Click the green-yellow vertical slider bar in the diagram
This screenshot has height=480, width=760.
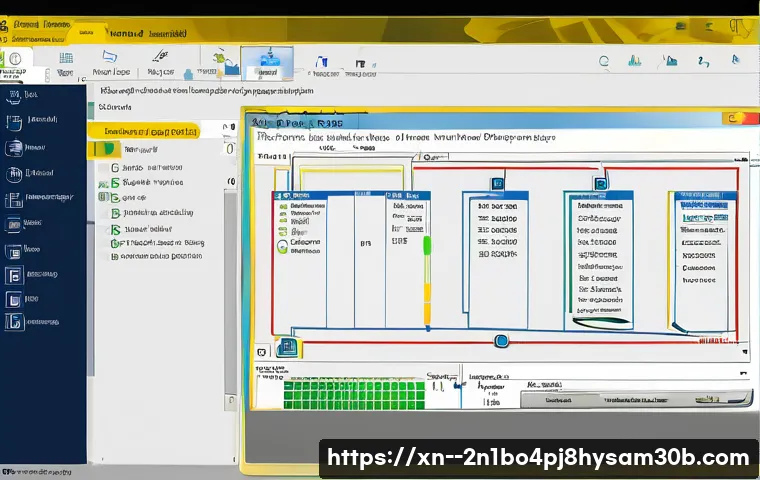tap(427, 280)
